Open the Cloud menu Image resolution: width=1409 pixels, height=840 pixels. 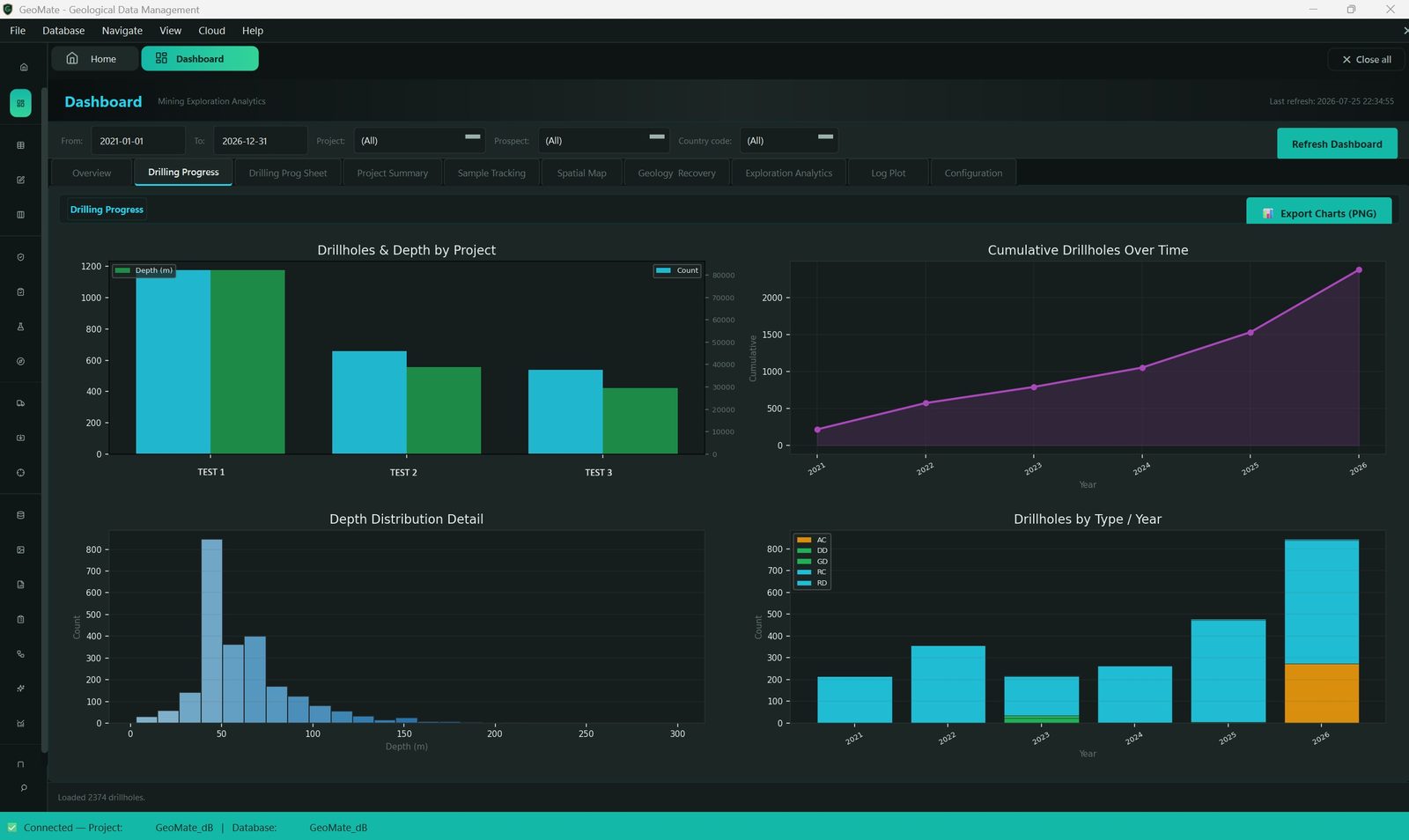211,31
